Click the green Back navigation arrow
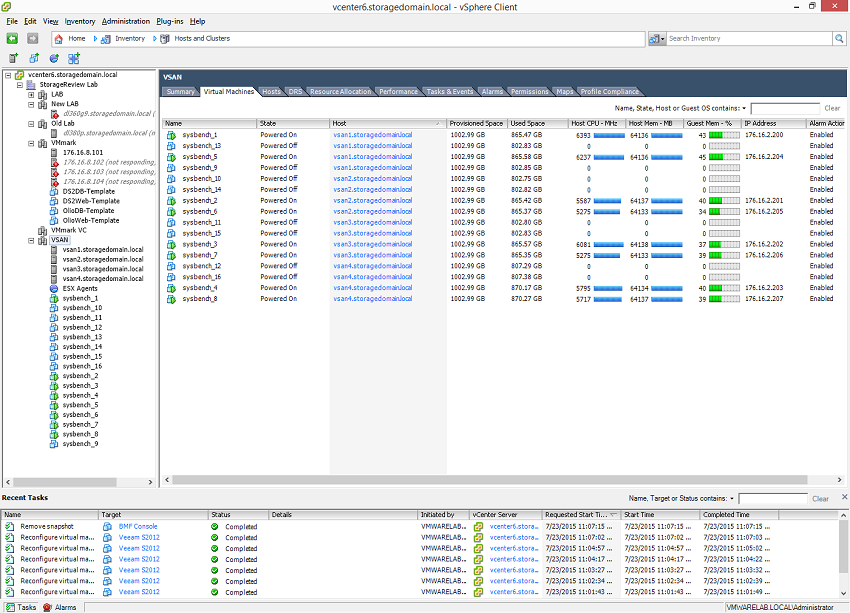This screenshot has width=850, height=613. click(x=12, y=38)
